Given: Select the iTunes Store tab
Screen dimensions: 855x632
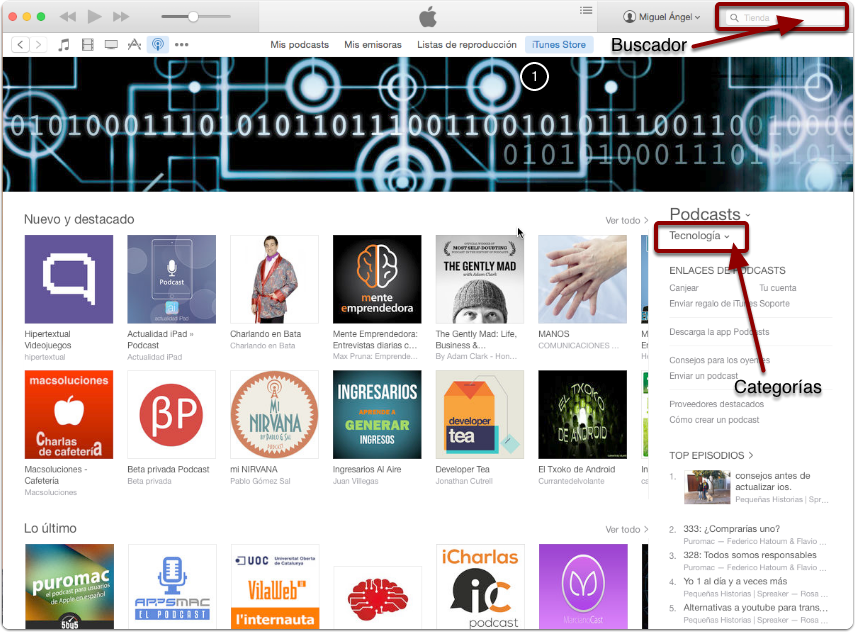Looking at the screenshot, I should click(x=559, y=45).
